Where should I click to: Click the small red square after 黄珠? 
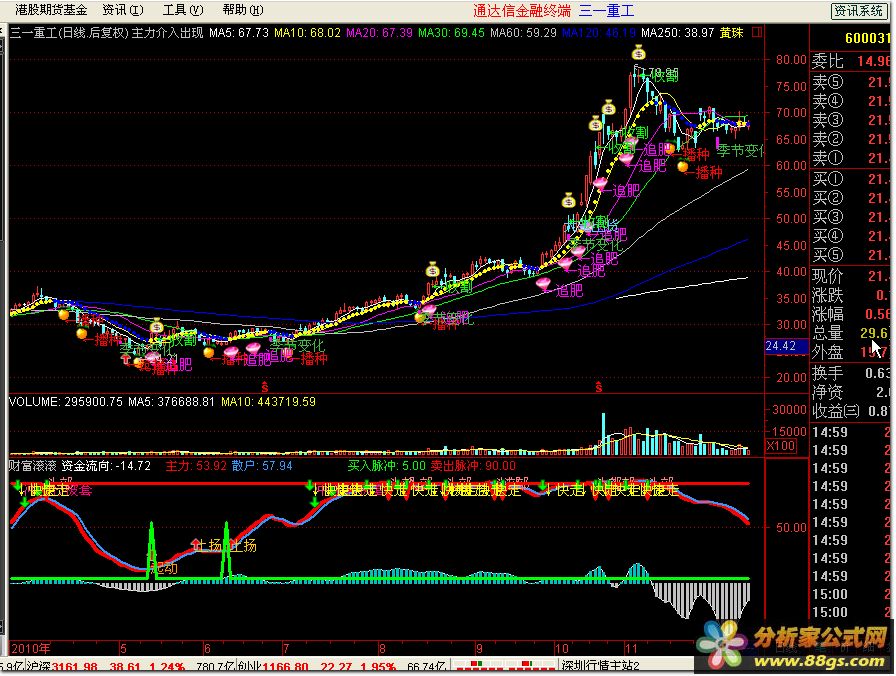757,33
